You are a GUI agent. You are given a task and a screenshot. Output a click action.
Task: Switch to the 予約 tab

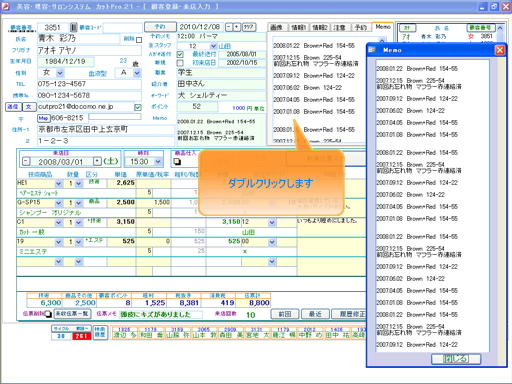tap(361, 27)
